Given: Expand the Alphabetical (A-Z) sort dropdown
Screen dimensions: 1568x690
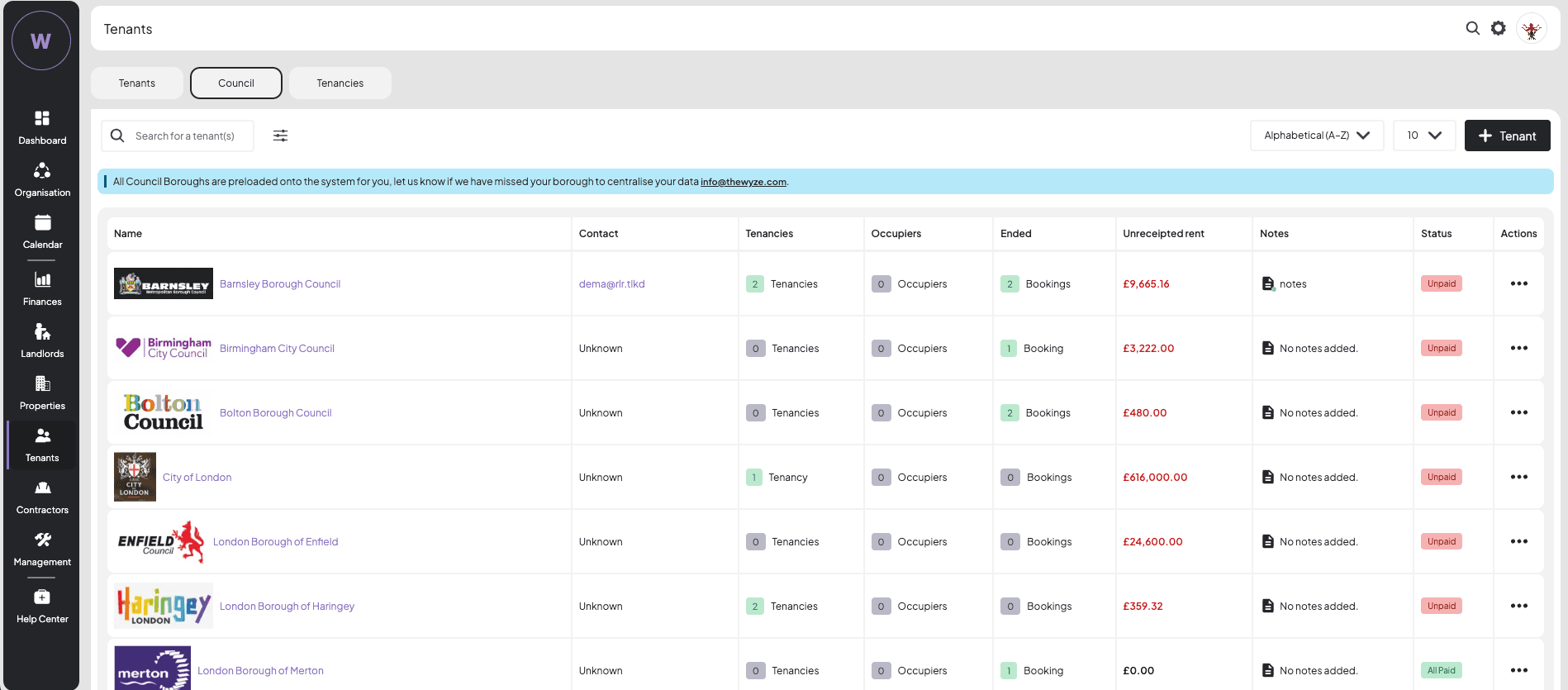Looking at the screenshot, I should click(x=1317, y=136).
